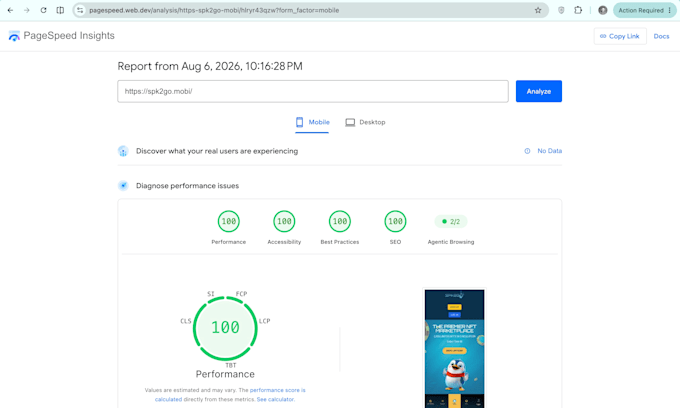Bookmark this page with the star icon
680x408 pixels.
(538, 10)
